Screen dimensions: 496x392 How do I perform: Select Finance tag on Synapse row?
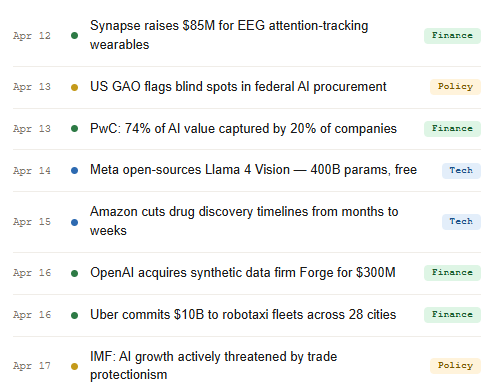click(x=452, y=36)
